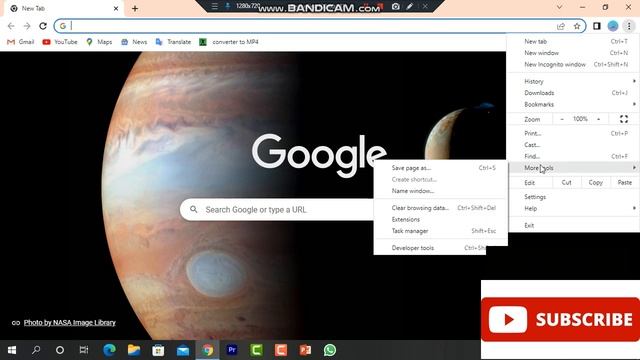640x360 pixels.
Task: Click the browser back arrow
Action: pos(11,26)
